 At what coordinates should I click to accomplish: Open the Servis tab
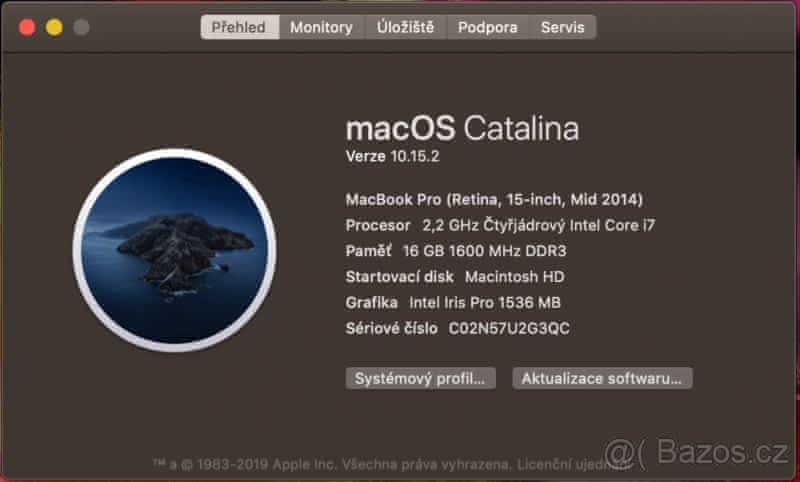tap(563, 27)
